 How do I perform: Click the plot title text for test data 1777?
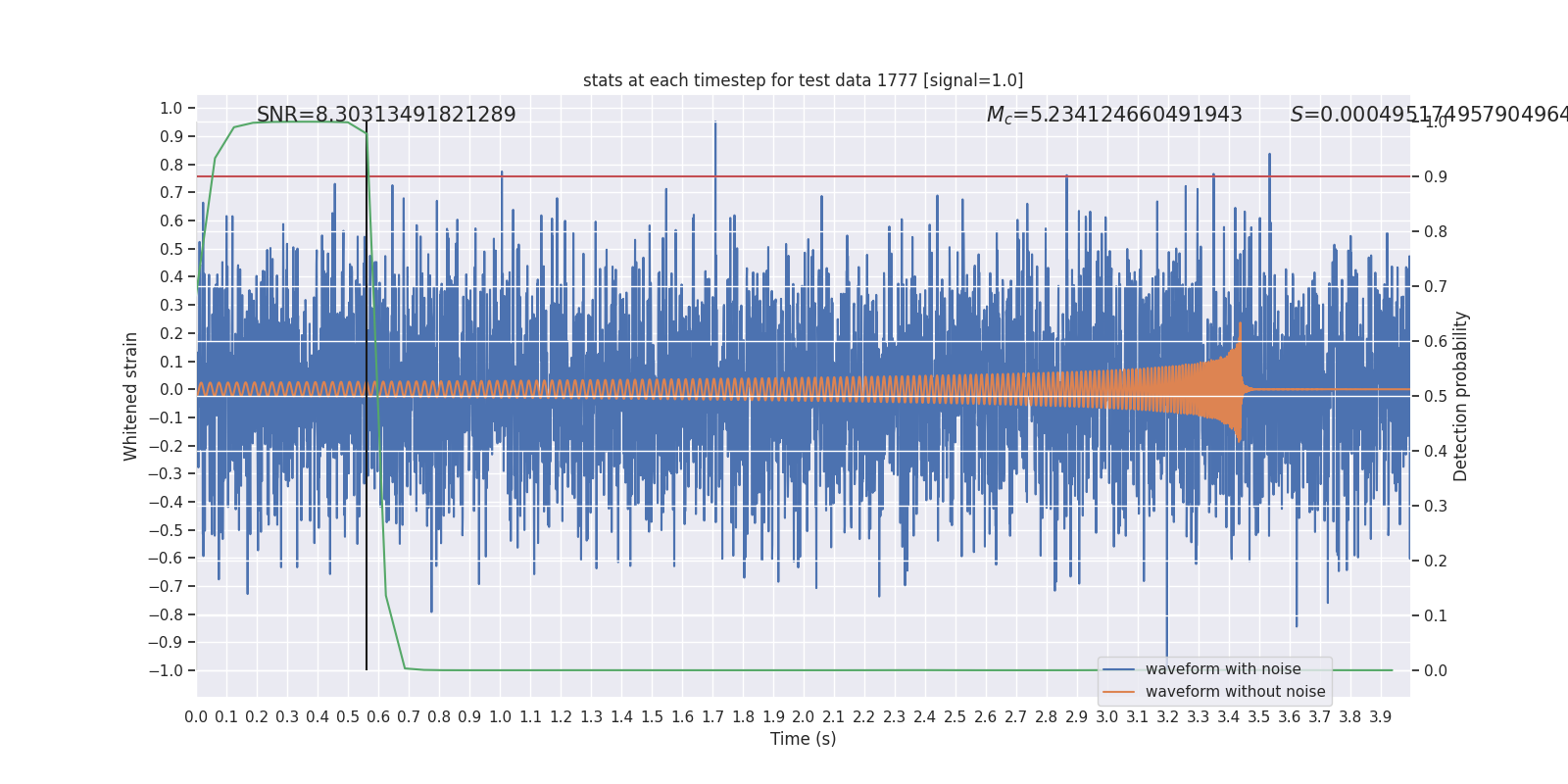coord(803,80)
